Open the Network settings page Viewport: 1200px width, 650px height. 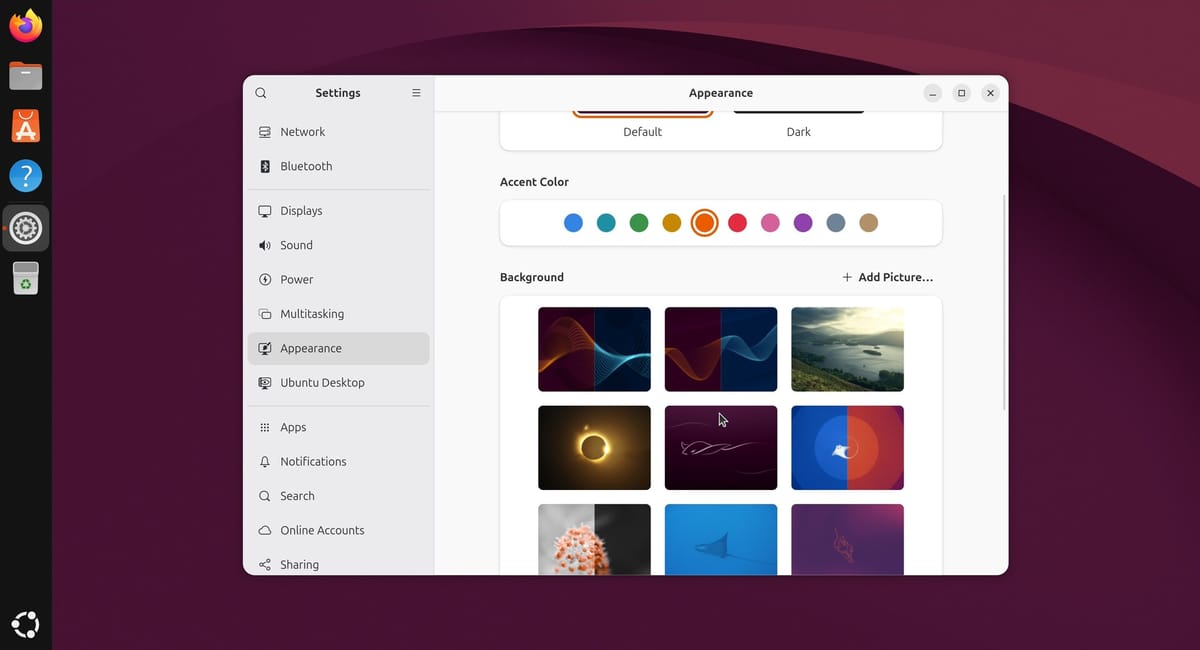pos(339,132)
